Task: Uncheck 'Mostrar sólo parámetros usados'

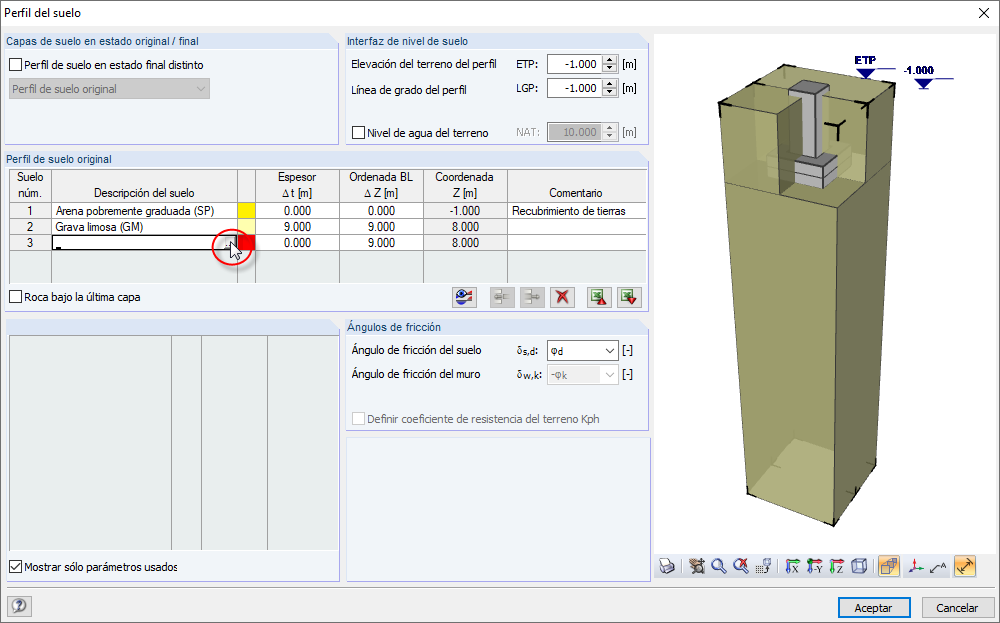Action: 15,566
